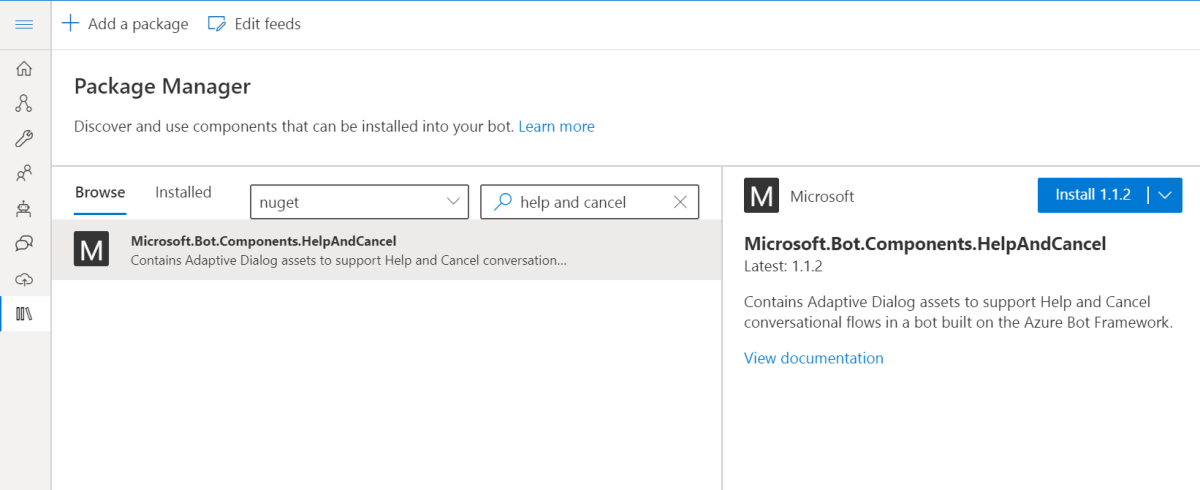Open the dialog design flow icon
The height and width of the screenshot is (490, 1200).
(x=25, y=104)
